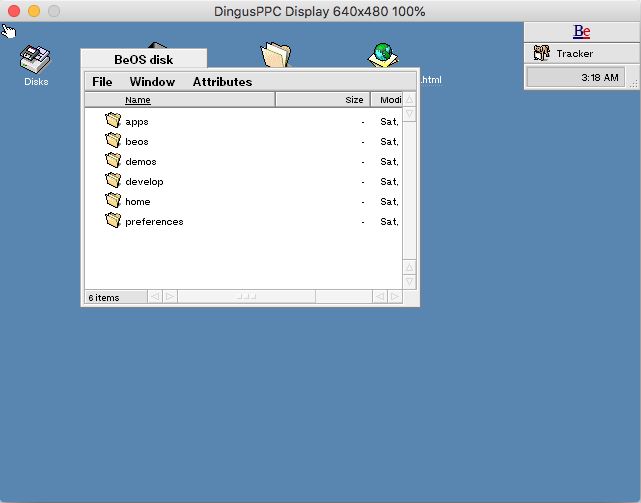Viewport: 641px width, 503px height.
Task: Open the Disks desktop icon
Action: tap(36, 59)
